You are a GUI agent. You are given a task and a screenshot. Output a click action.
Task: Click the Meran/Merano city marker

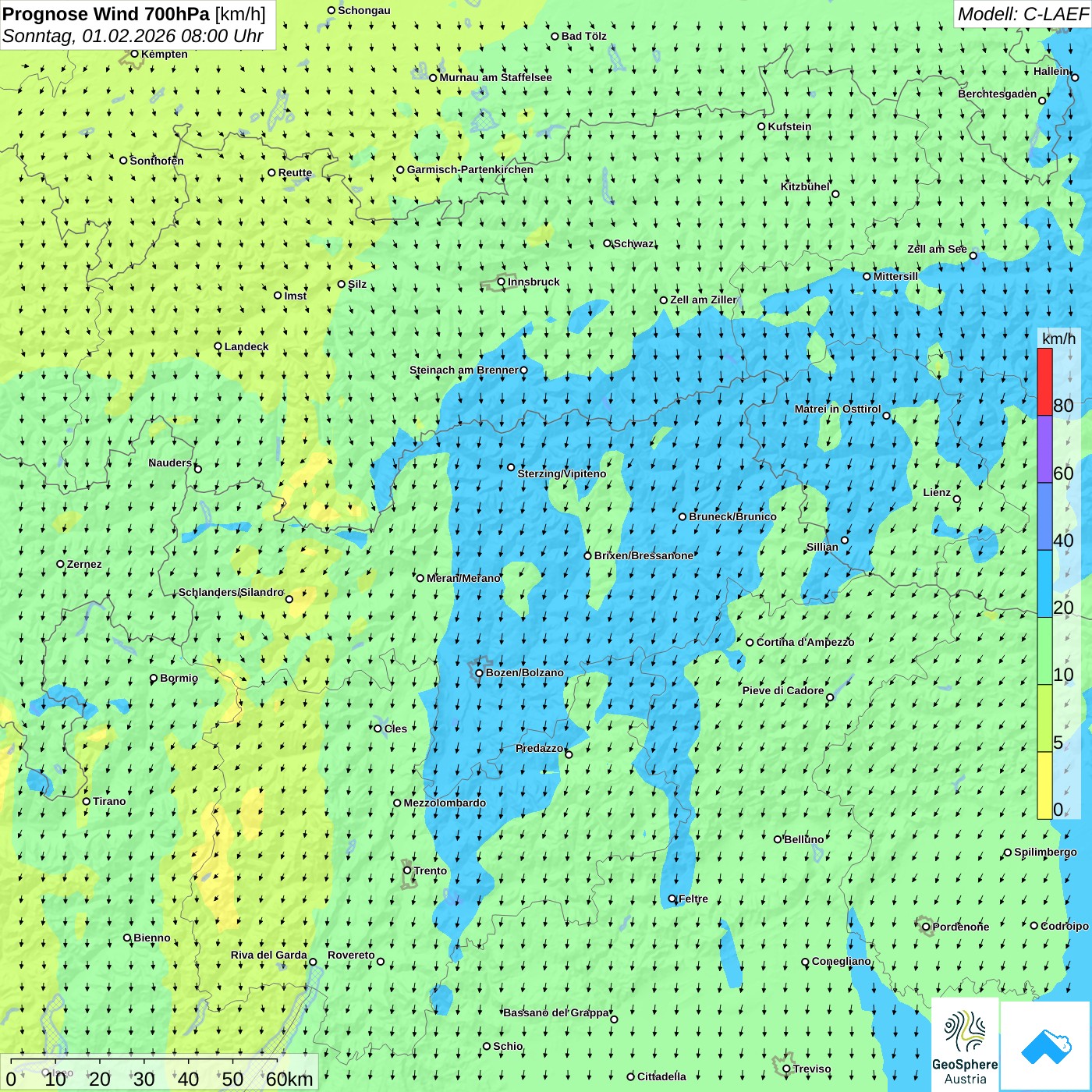(x=420, y=578)
